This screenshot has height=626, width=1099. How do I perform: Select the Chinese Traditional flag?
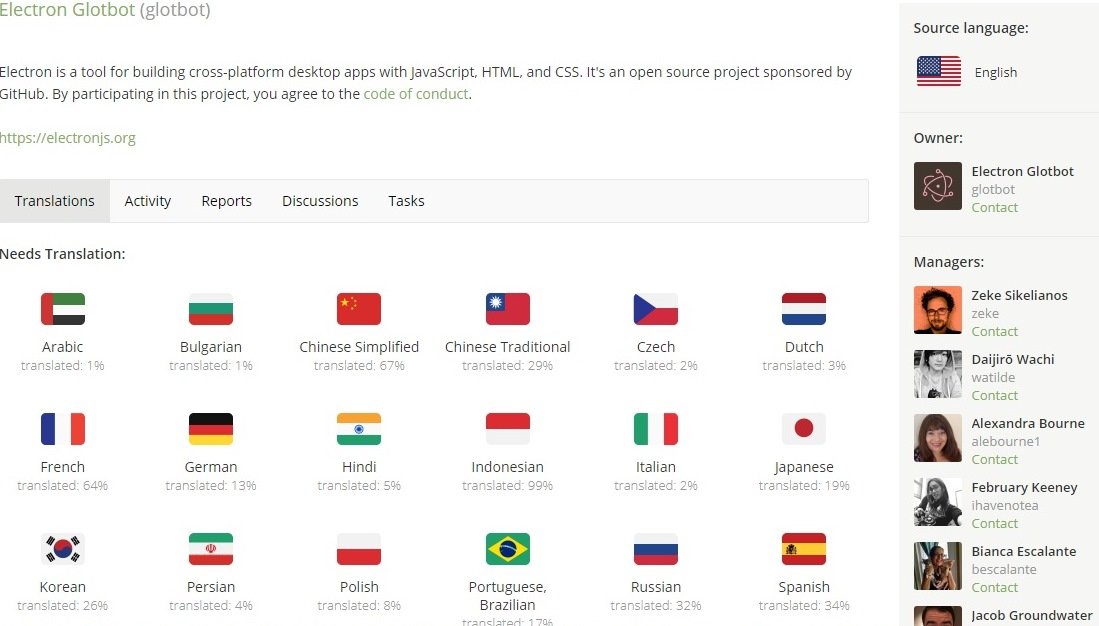point(507,309)
